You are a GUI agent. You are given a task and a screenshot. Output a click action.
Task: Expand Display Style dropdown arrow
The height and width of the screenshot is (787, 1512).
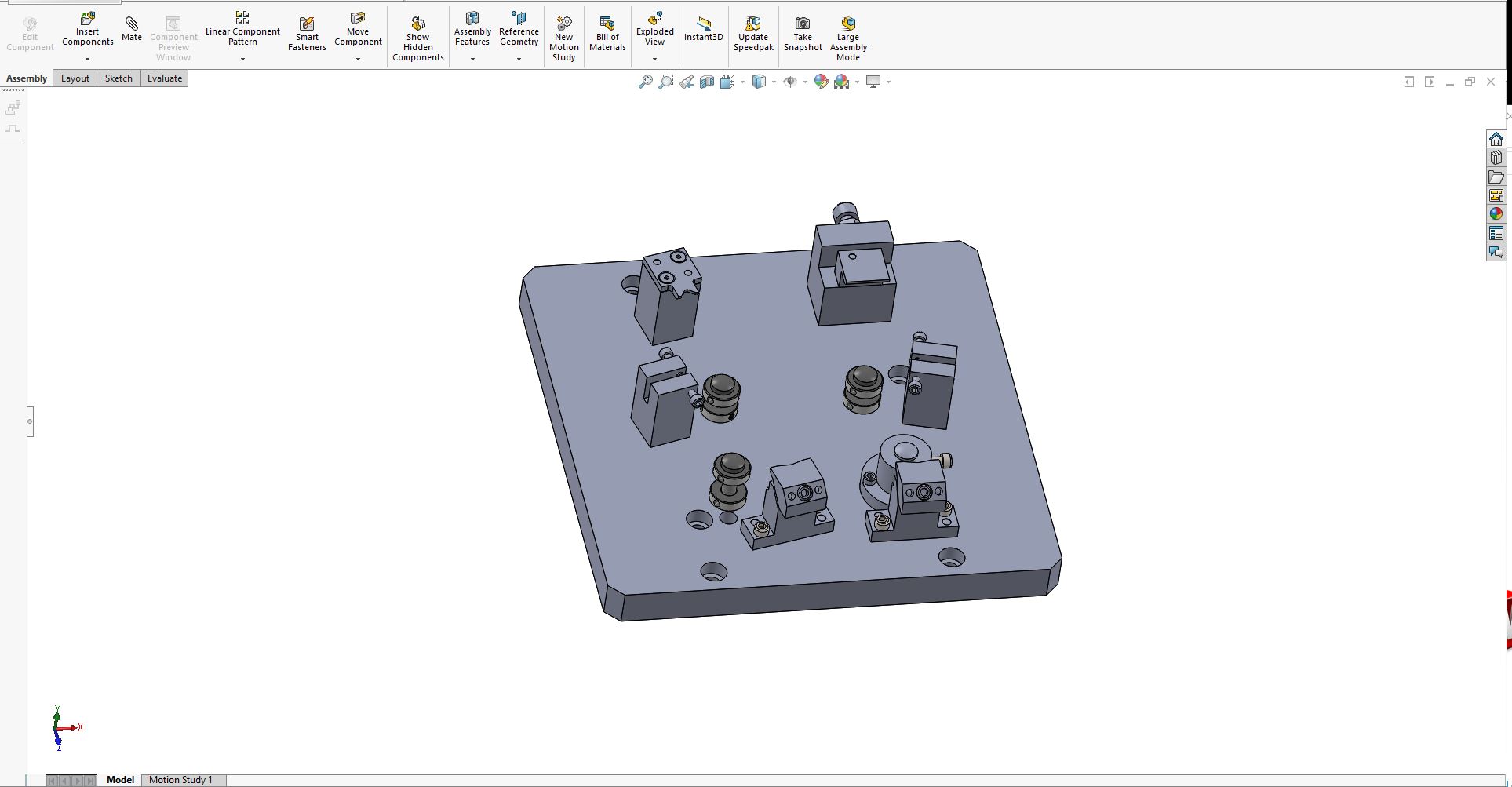point(774,82)
